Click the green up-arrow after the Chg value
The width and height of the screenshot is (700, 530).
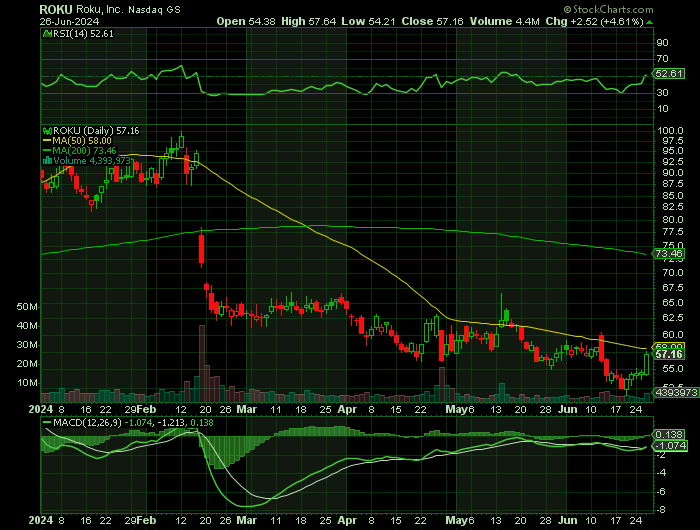[650, 22]
